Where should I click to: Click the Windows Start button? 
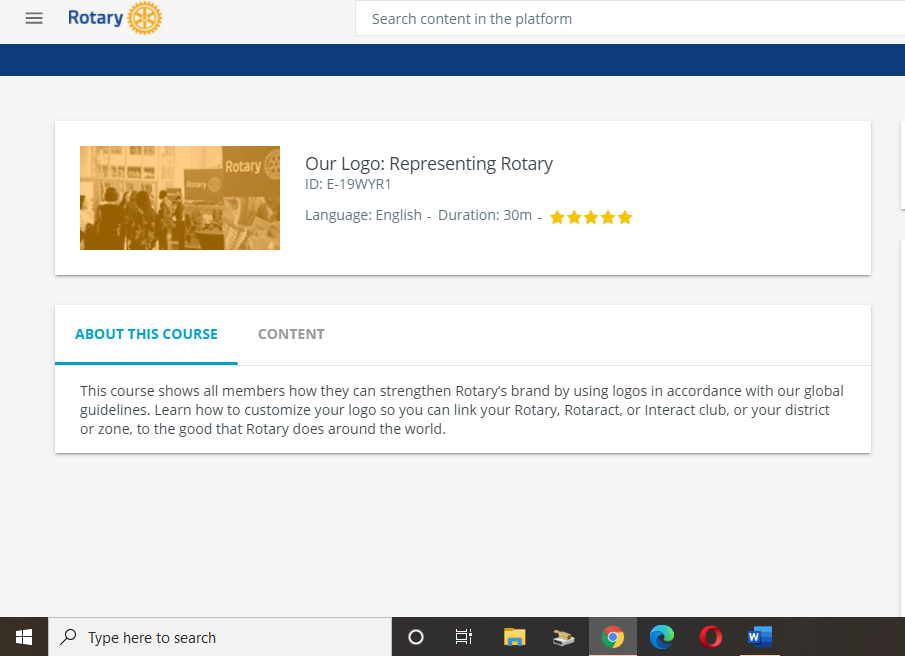[24, 637]
